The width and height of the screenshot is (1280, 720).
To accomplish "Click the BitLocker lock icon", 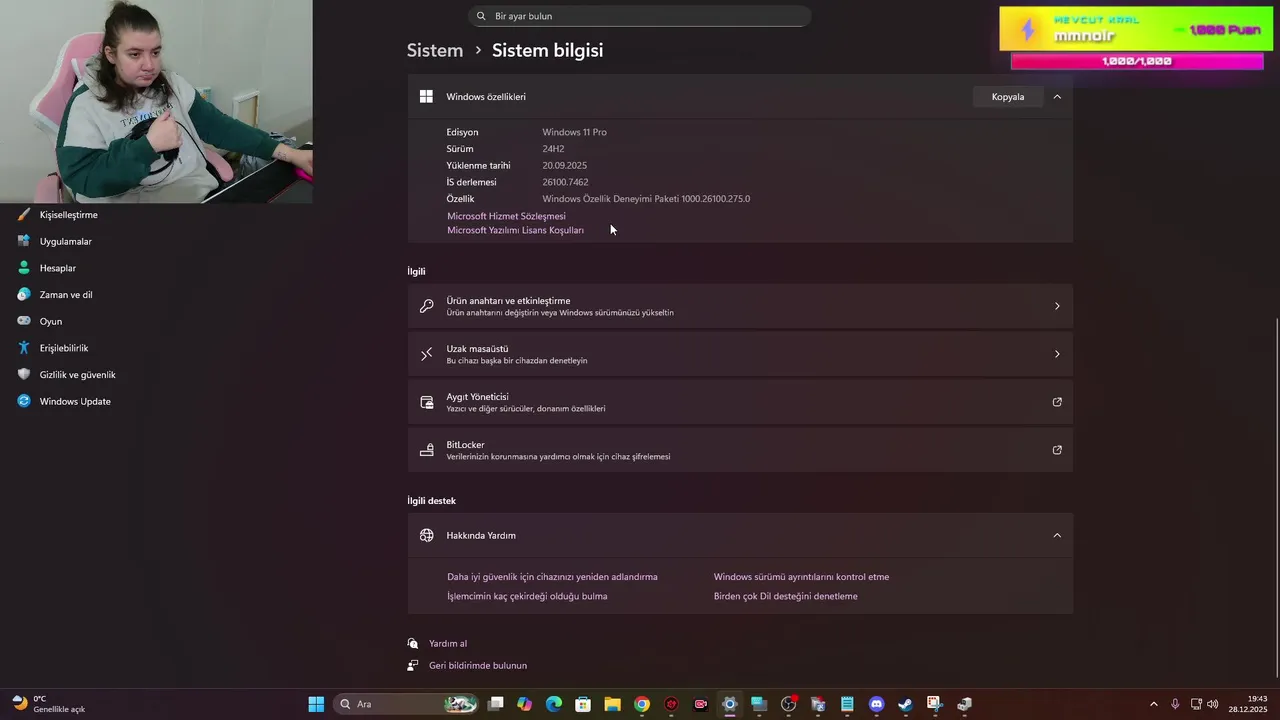I will (427, 450).
